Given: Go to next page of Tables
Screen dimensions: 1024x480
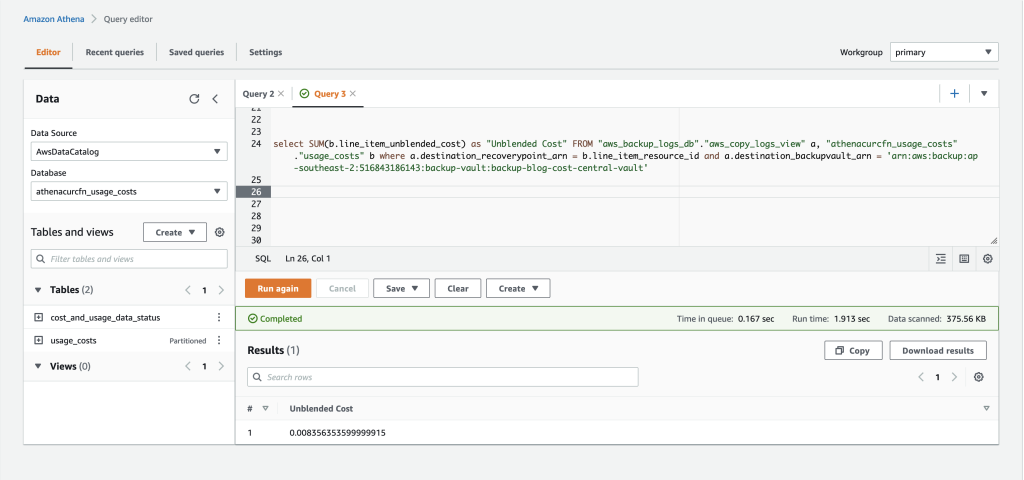Looking at the screenshot, I should (221, 290).
